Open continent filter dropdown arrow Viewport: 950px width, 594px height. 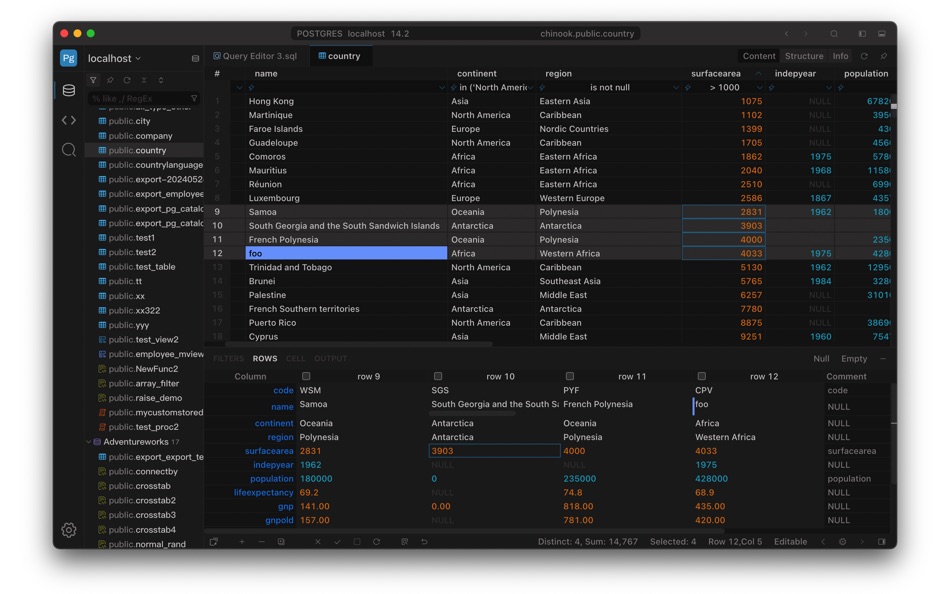tap(531, 87)
